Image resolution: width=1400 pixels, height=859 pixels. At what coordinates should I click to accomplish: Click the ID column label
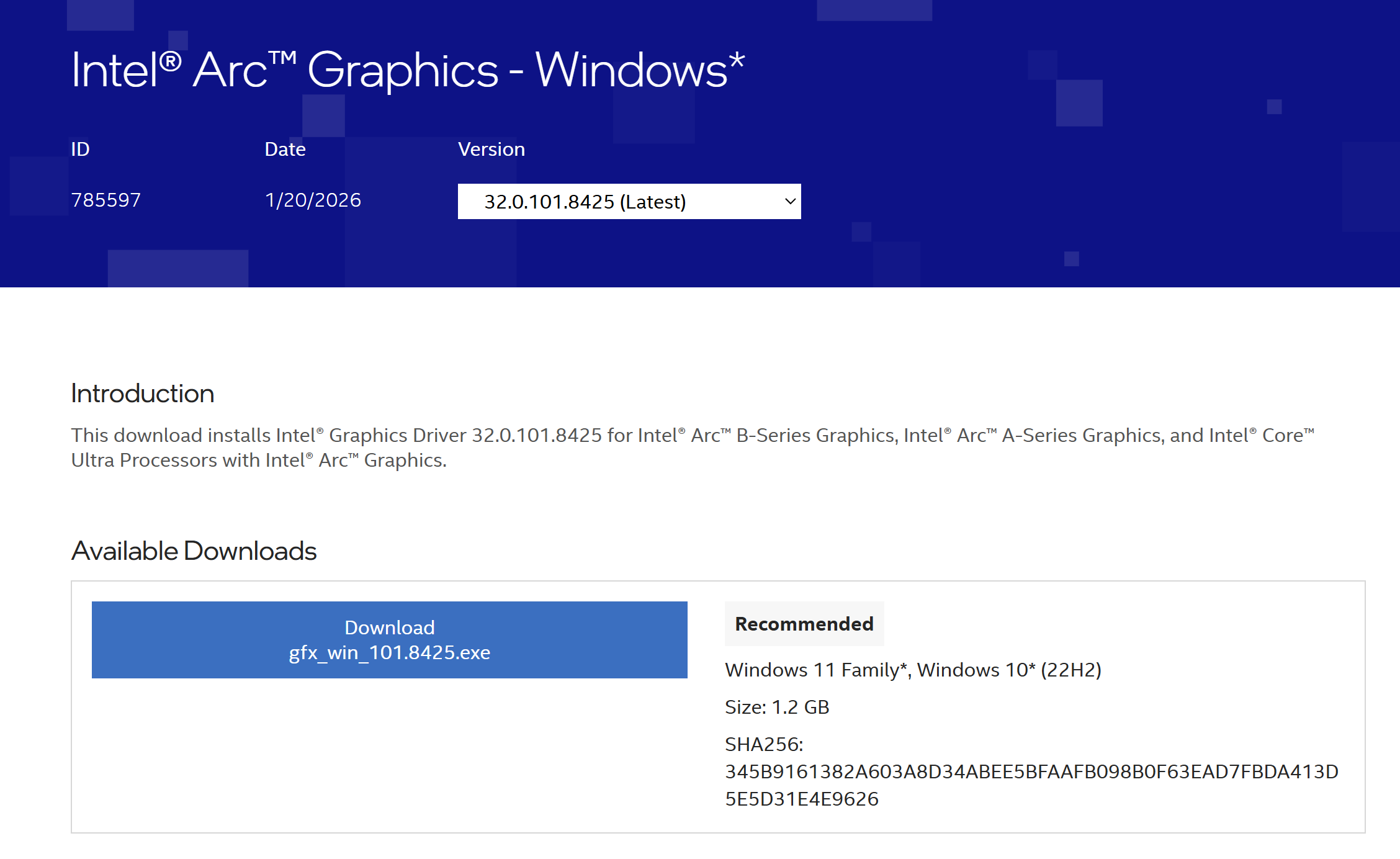80,149
